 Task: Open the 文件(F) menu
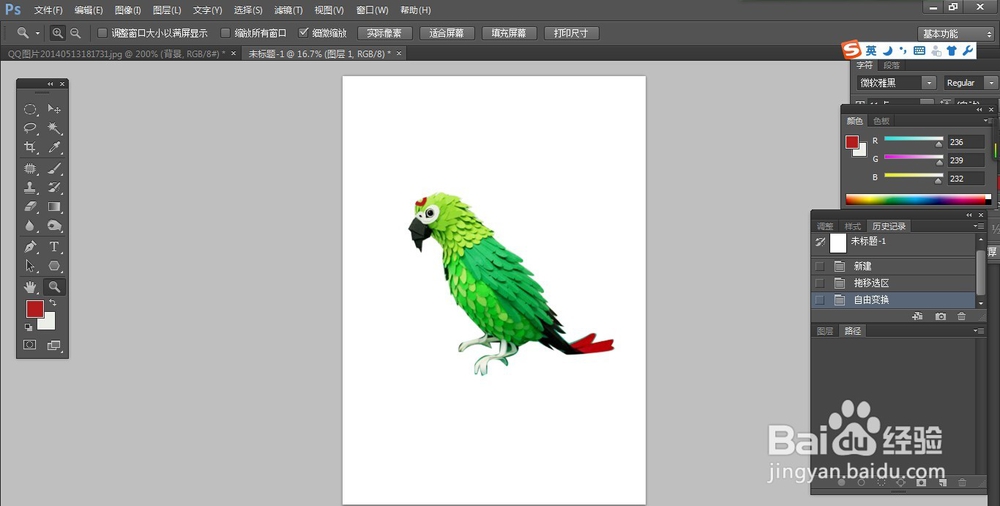pos(48,10)
